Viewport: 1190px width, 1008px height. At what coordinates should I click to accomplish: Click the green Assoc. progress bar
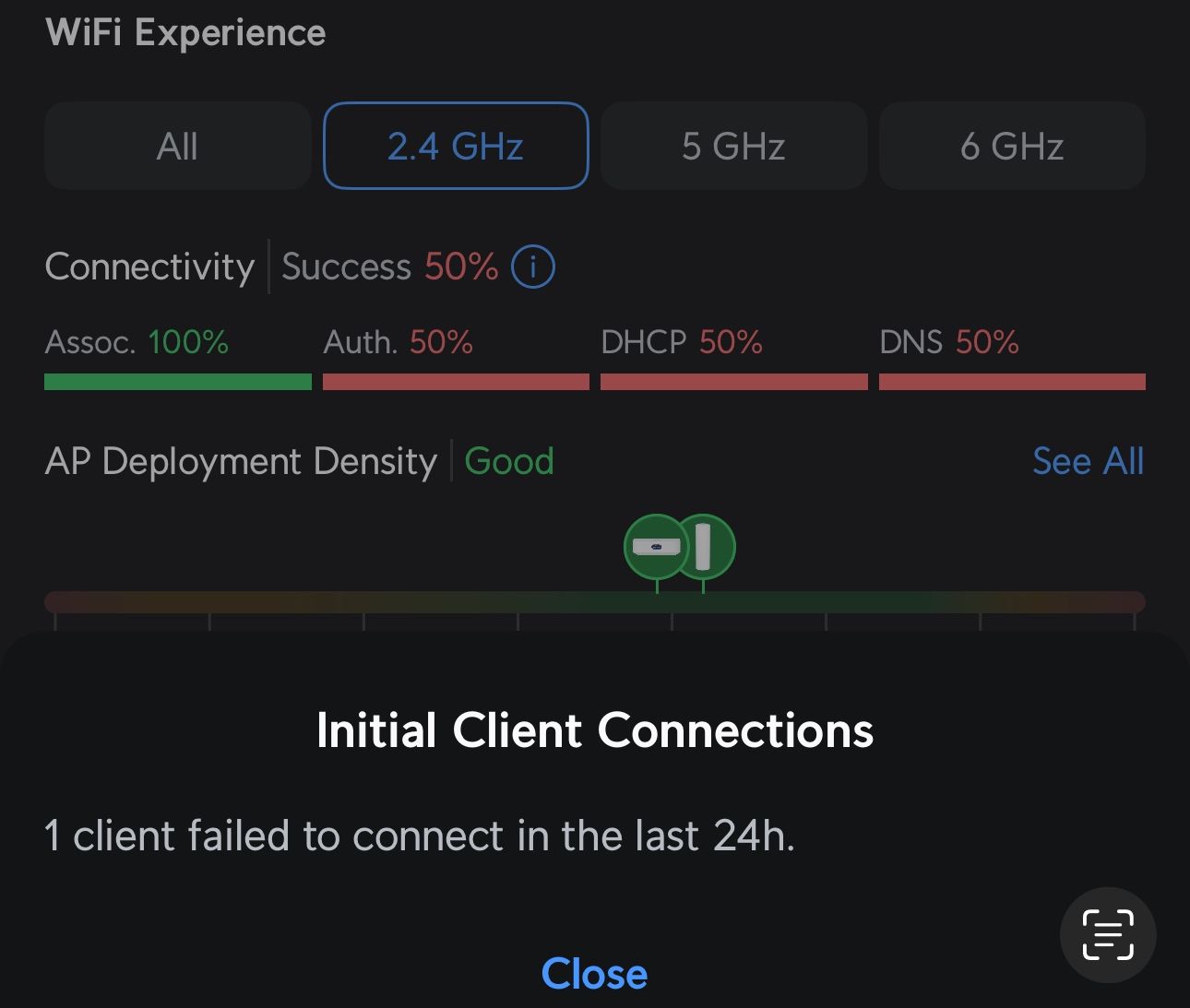pos(177,382)
